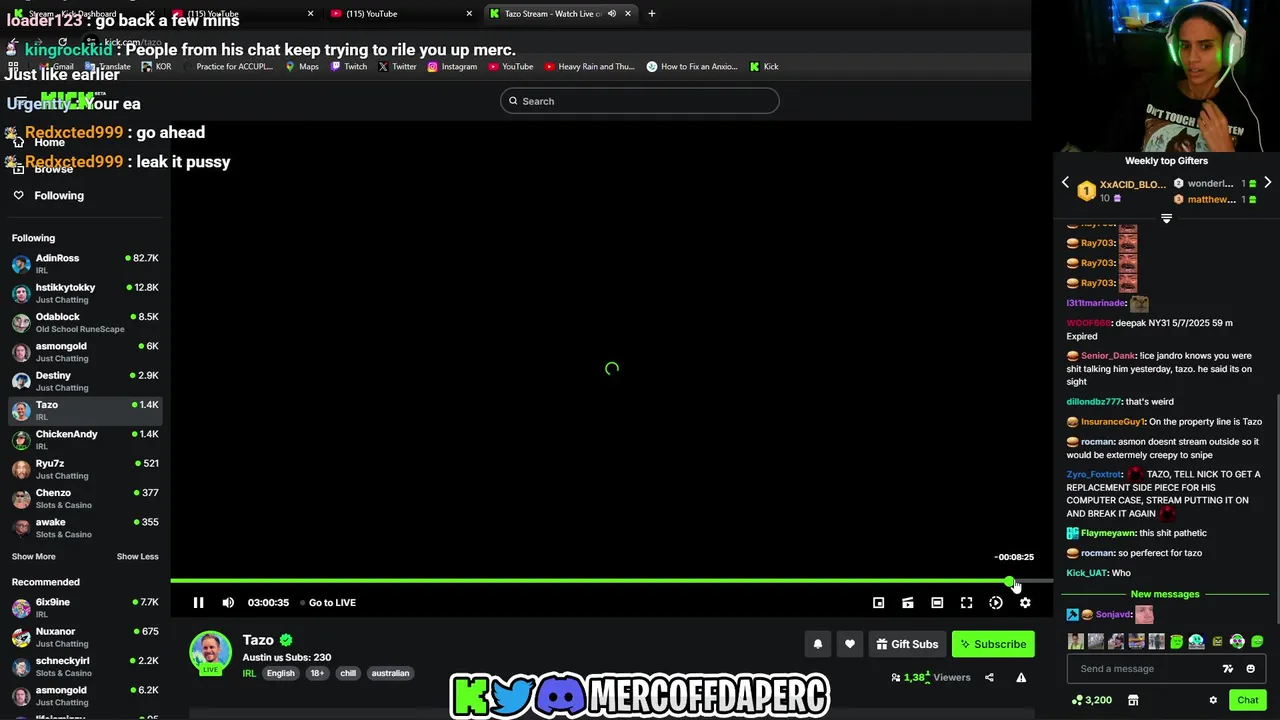Follow Tazo with the heart button
This screenshot has height=720, width=1280.
[850, 644]
